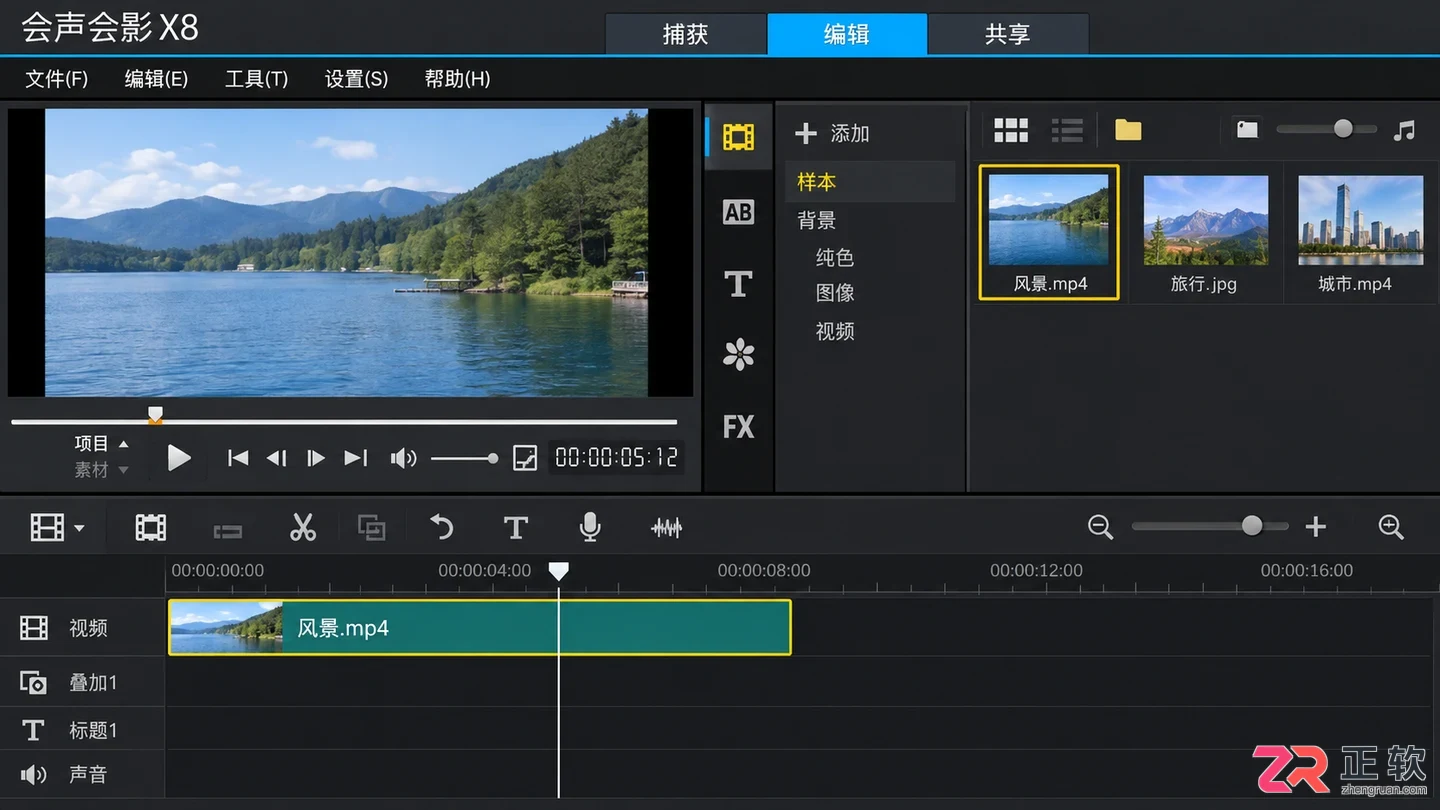Mute the 声音 track speaker icon
This screenshot has height=810, width=1440.
click(x=33, y=774)
